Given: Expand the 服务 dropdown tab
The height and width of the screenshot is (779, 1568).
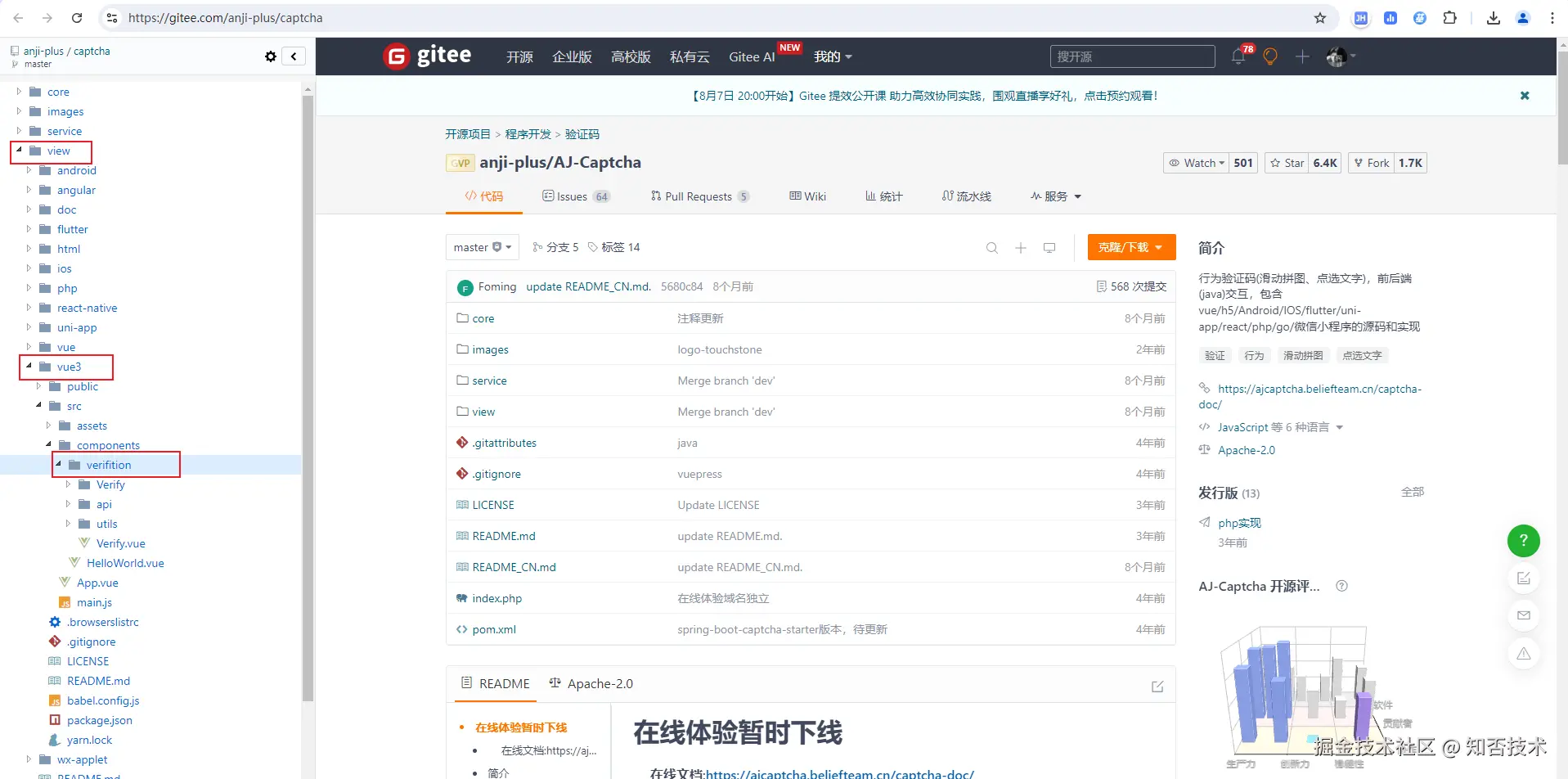Looking at the screenshot, I should (x=1056, y=196).
